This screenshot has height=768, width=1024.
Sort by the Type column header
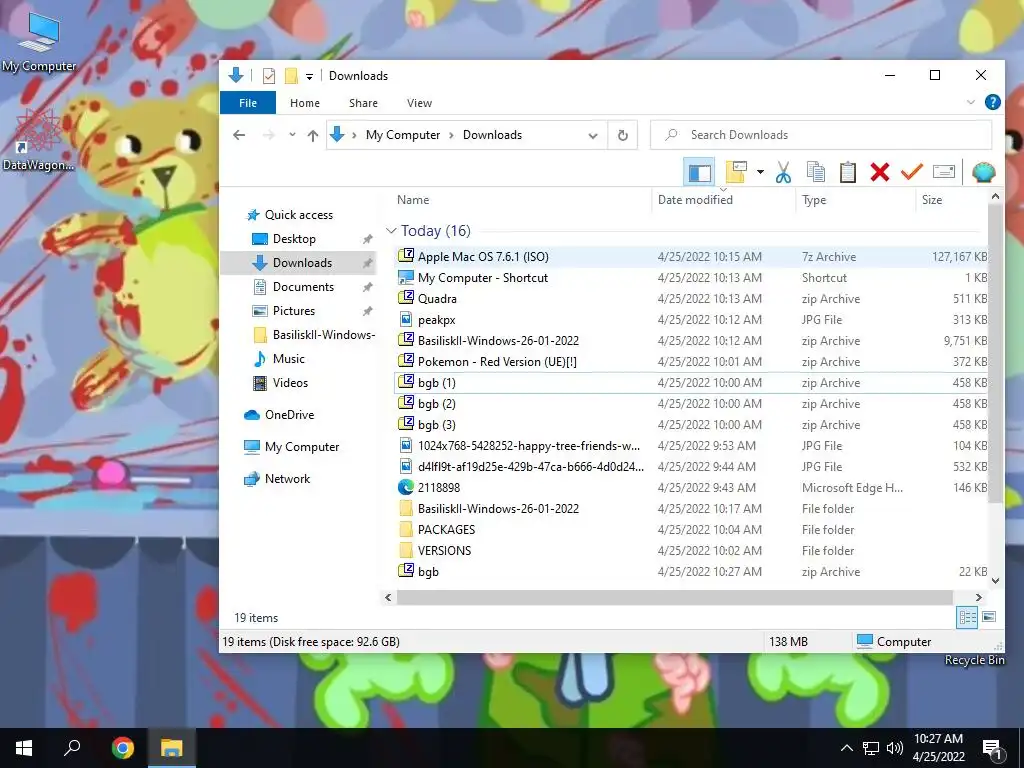pos(814,200)
